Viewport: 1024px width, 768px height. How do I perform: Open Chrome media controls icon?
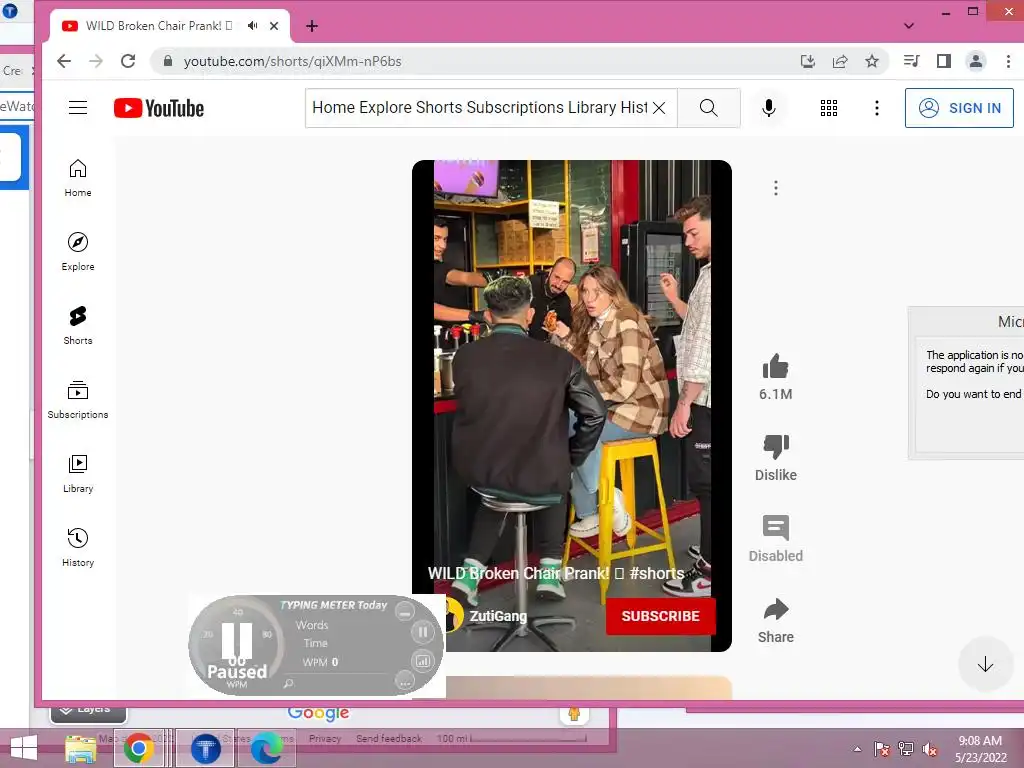[912, 61]
